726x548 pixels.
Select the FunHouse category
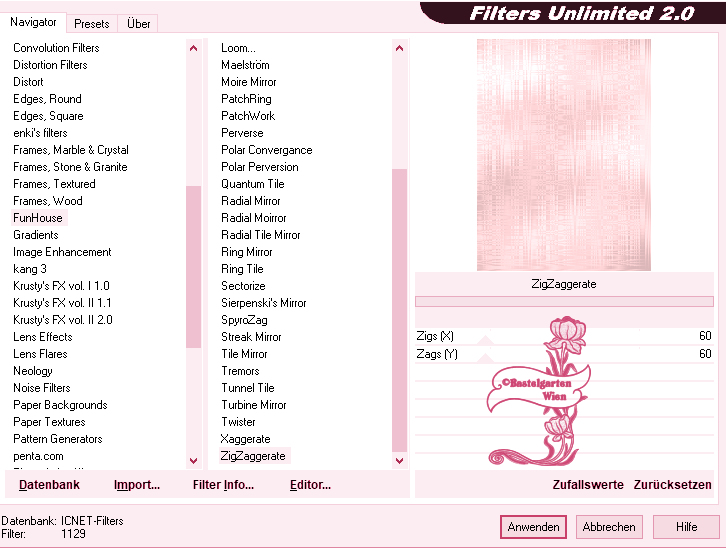coord(38,218)
